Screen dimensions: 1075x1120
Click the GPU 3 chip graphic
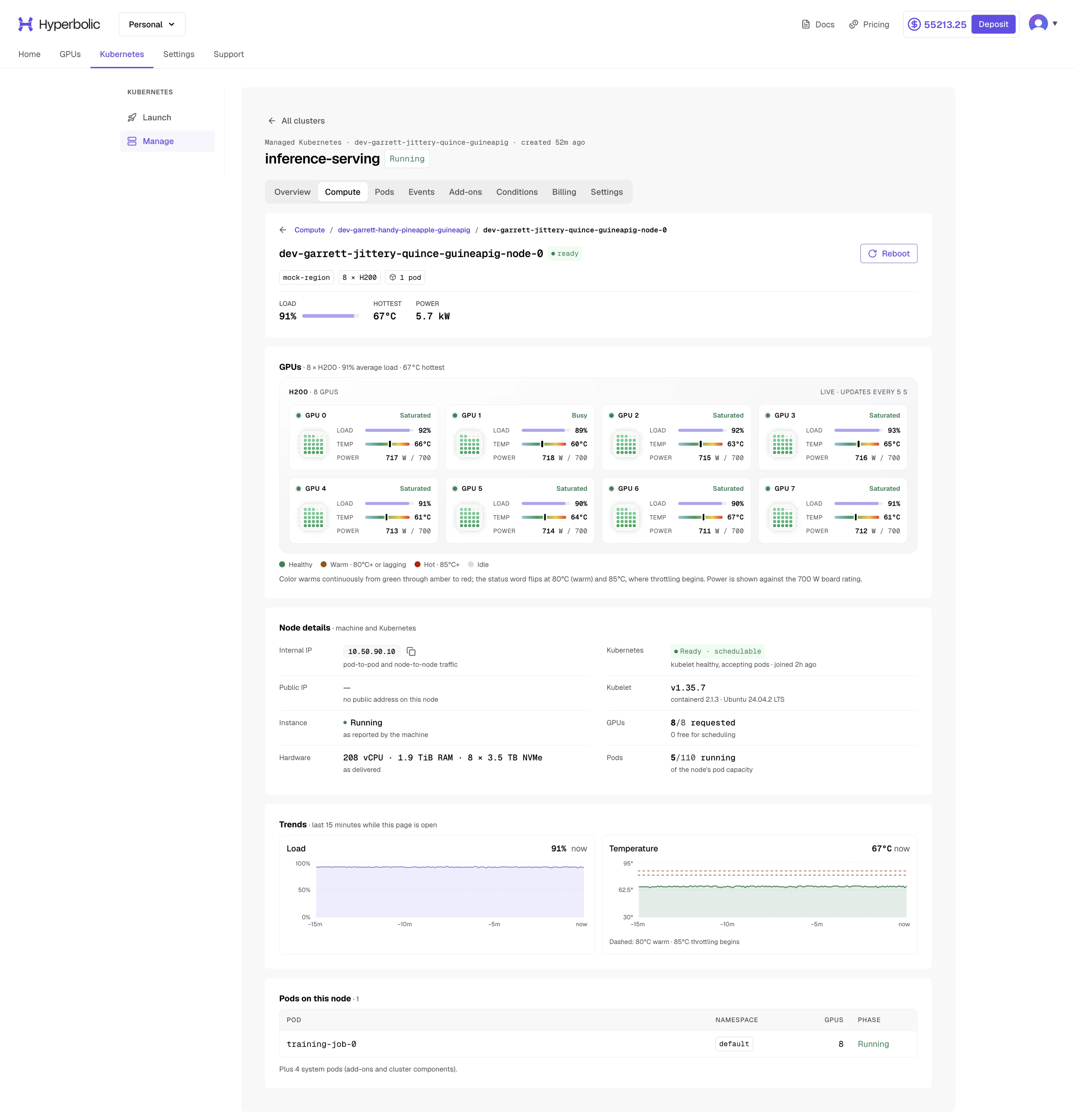coord(782,444)
